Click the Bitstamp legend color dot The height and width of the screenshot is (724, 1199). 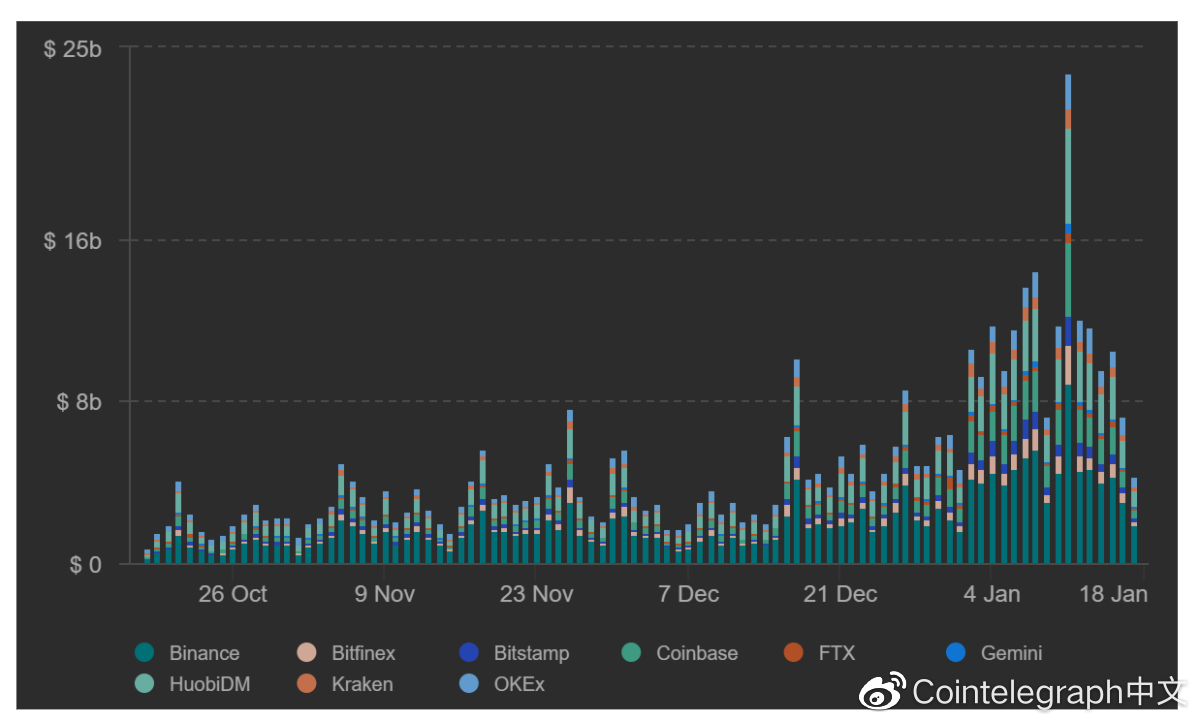(x=469, y=653)
